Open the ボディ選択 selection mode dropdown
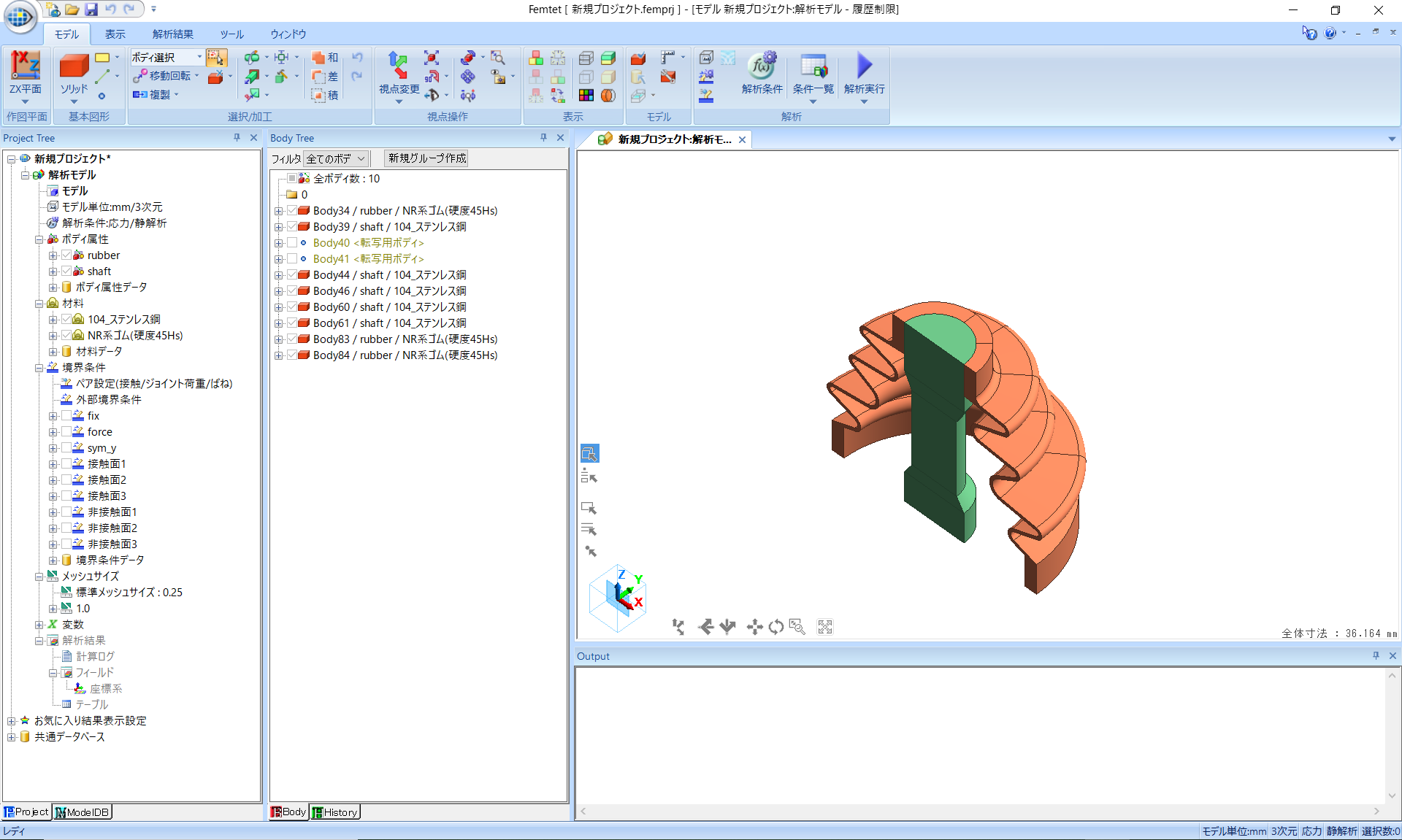 click(x=199, y=57)
